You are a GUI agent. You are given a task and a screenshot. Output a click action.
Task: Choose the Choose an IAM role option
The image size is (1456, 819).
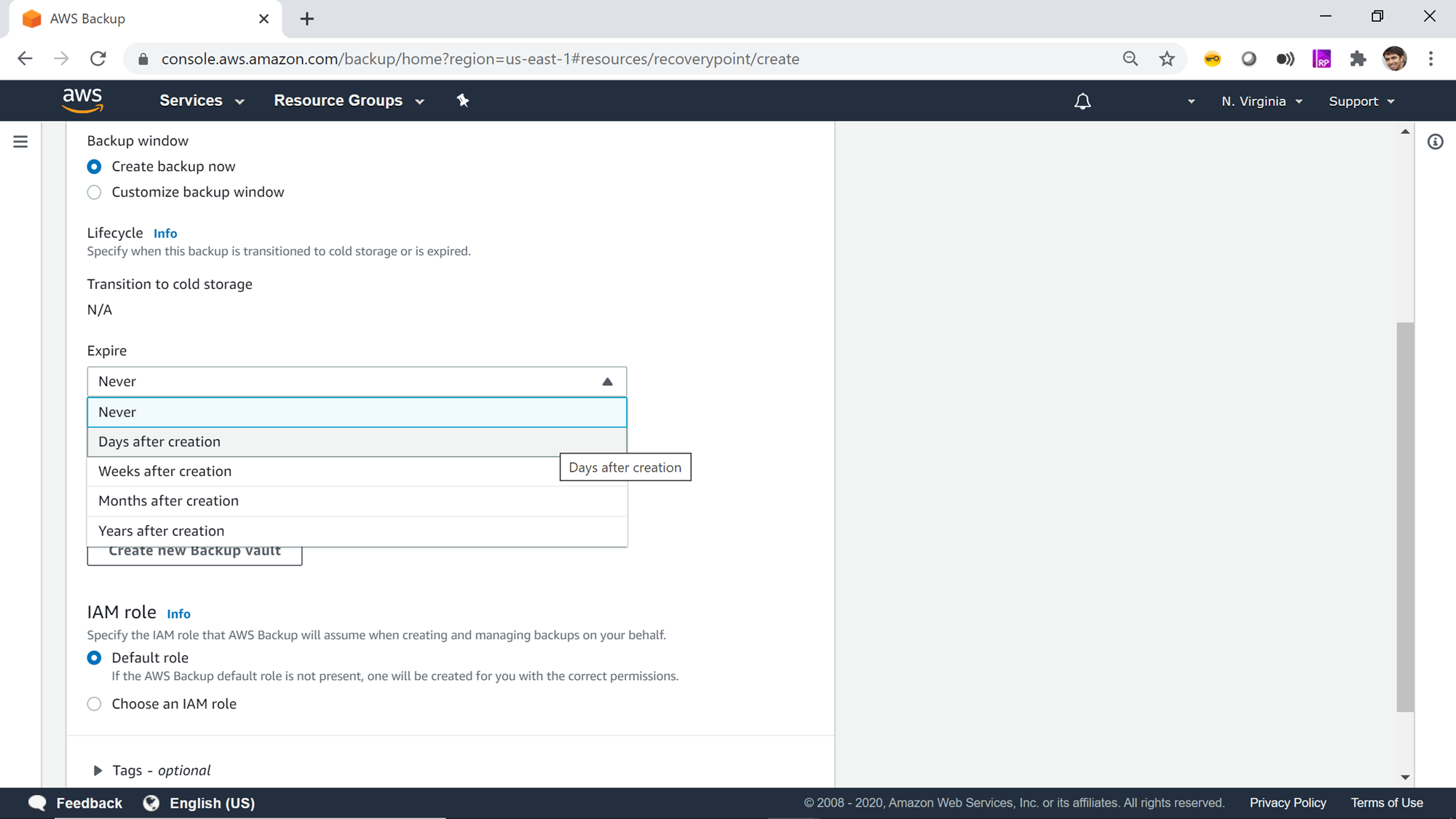tap(94, 704)
